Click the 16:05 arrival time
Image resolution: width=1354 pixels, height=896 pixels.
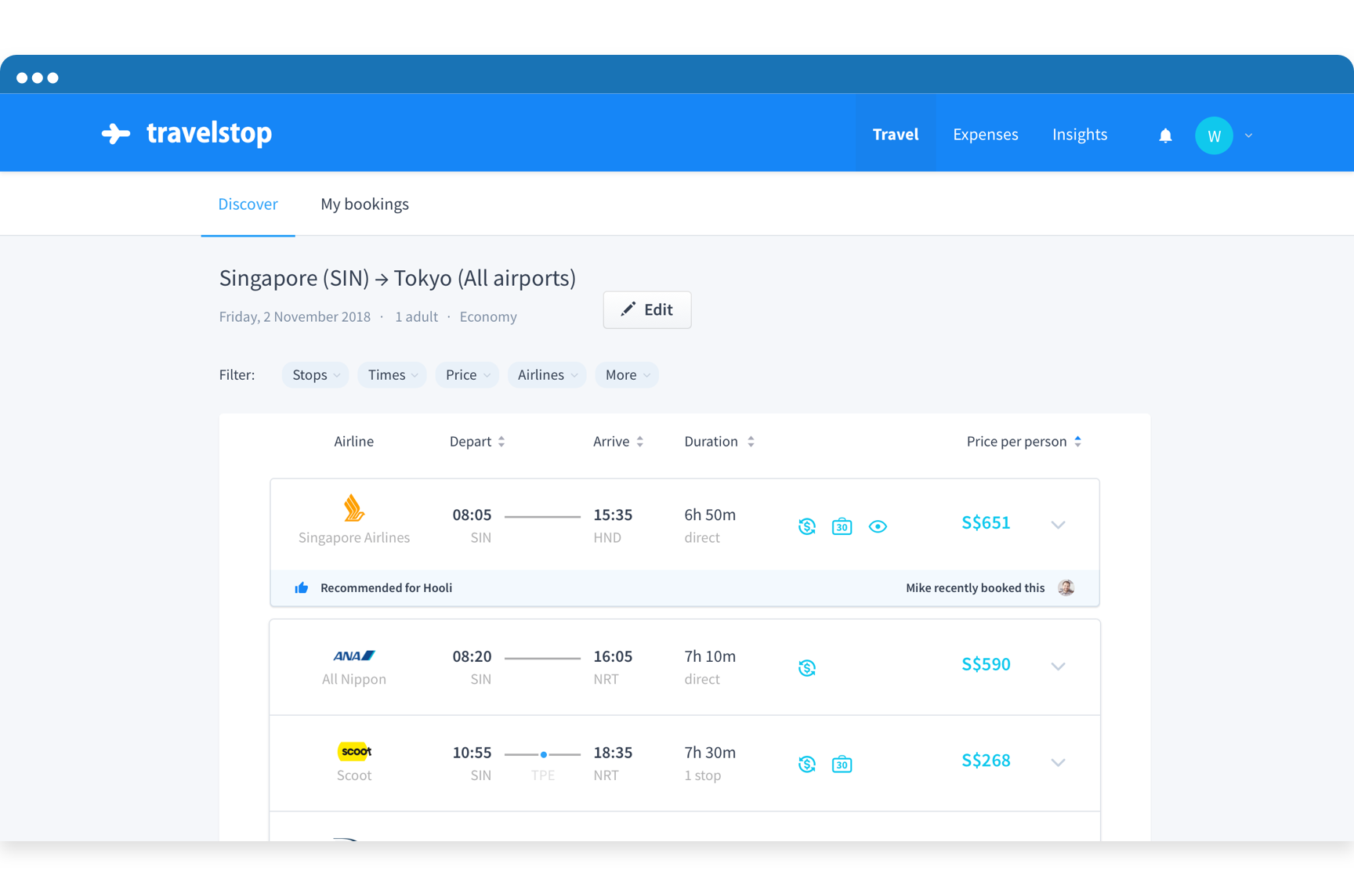[x=613, y=657]
